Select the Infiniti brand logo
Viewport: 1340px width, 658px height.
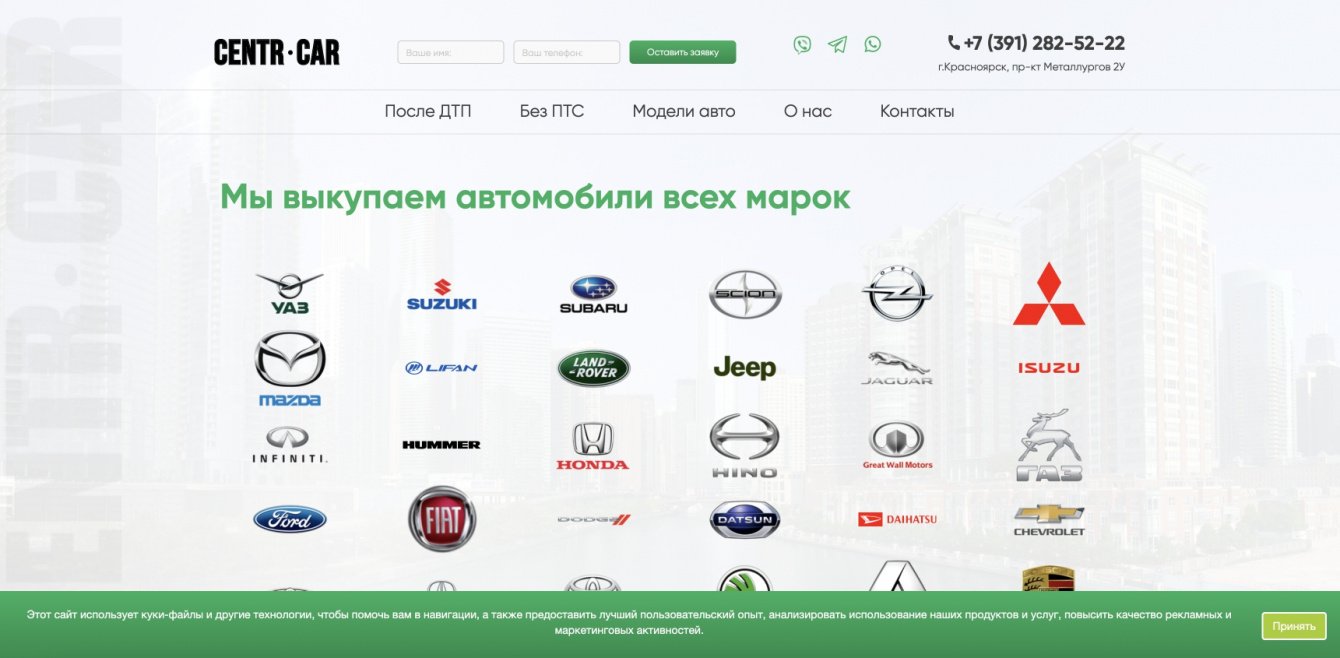pos(290,444)
